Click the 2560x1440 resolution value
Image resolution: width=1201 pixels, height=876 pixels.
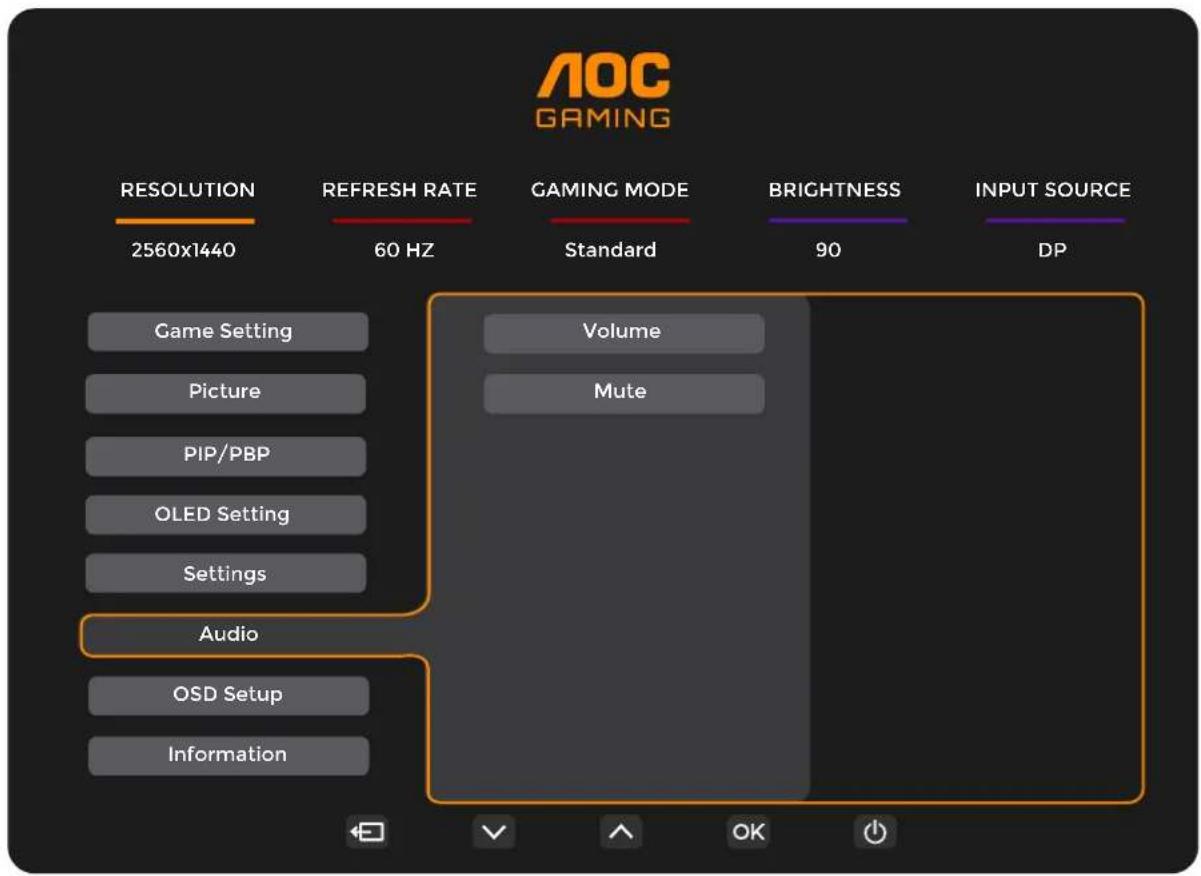183,251
